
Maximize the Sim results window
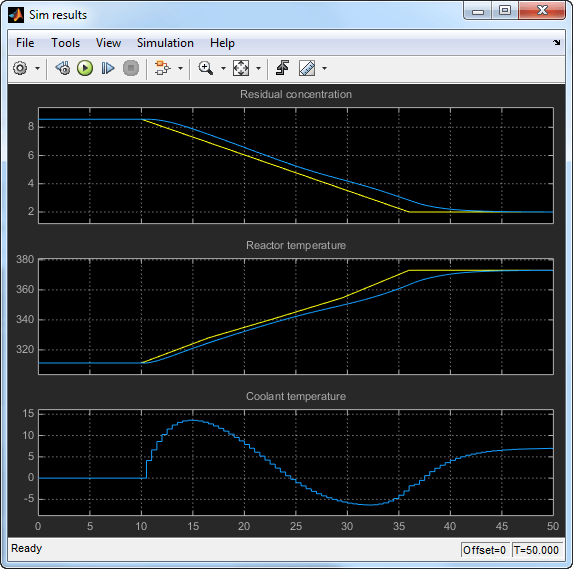(x=505, y=11)
